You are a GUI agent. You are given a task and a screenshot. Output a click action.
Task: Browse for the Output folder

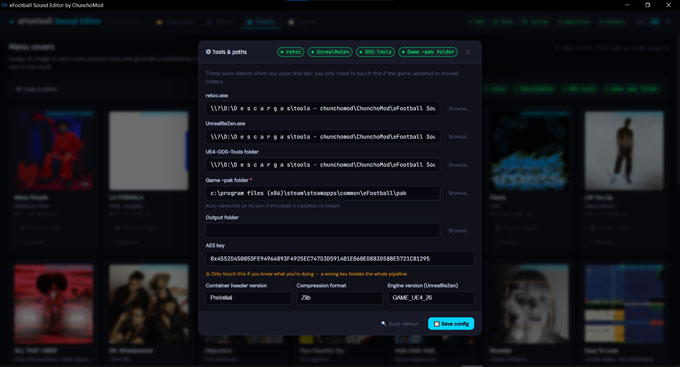coord(458,230)
